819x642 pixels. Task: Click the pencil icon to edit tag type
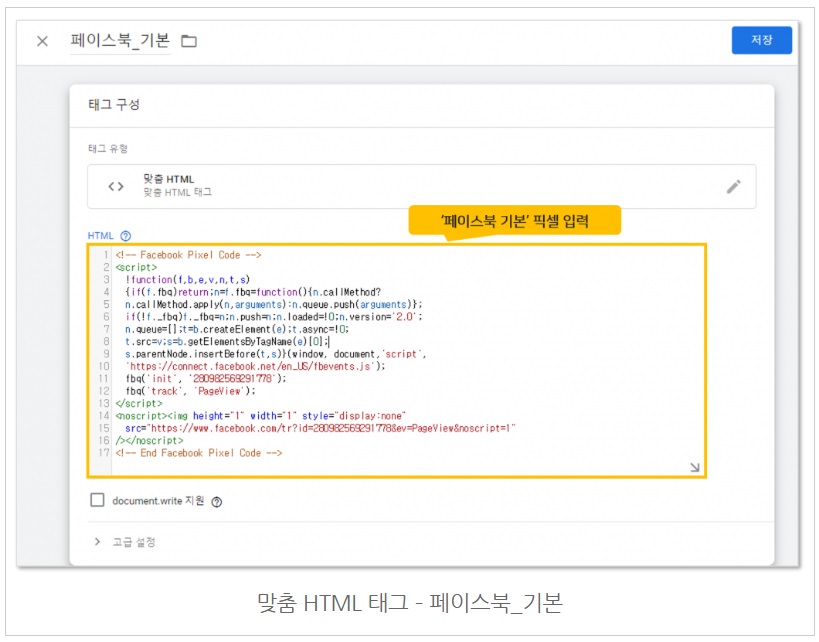point(733,186)
